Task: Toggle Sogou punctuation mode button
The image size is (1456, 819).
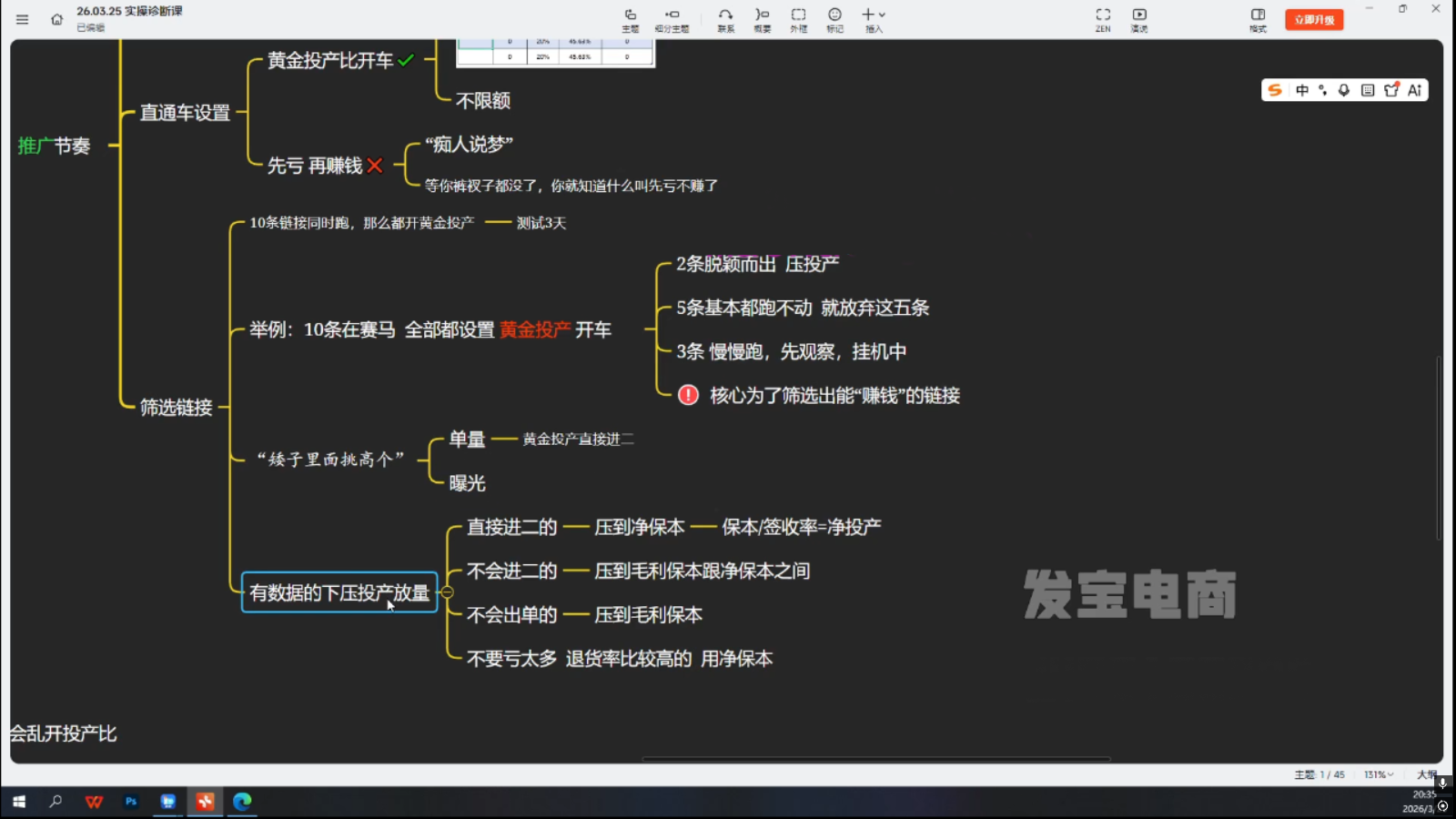Action: pos(1323,90)
